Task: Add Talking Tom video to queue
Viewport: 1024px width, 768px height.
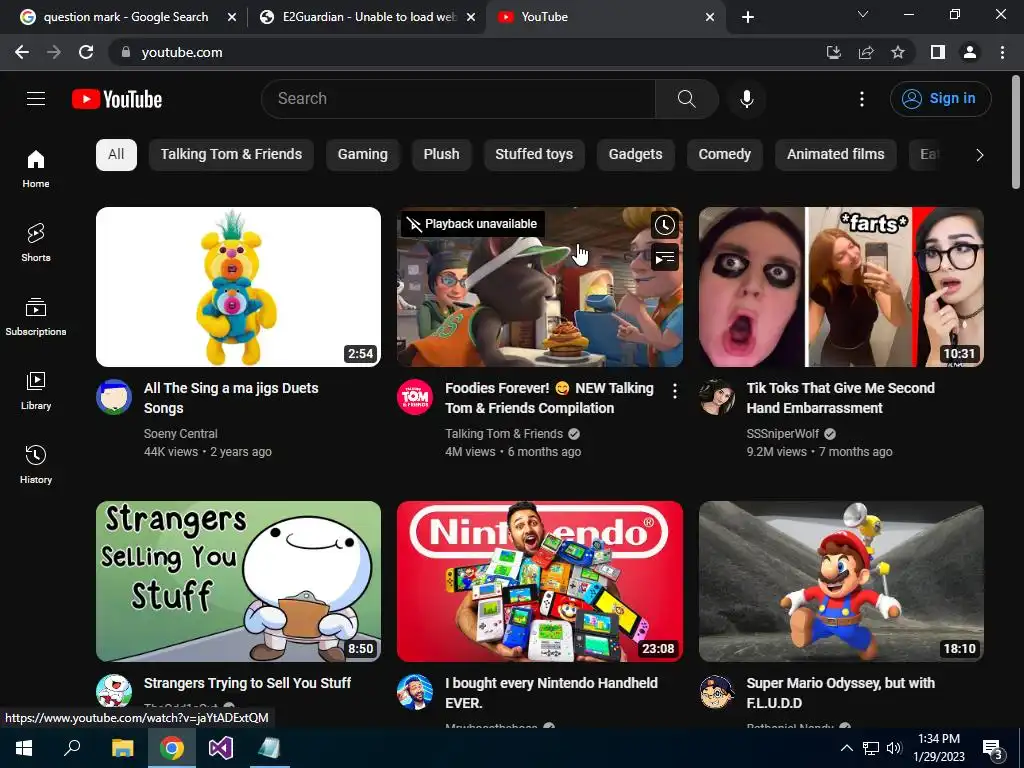Action: pyautogui.click(x=664, y=257)
